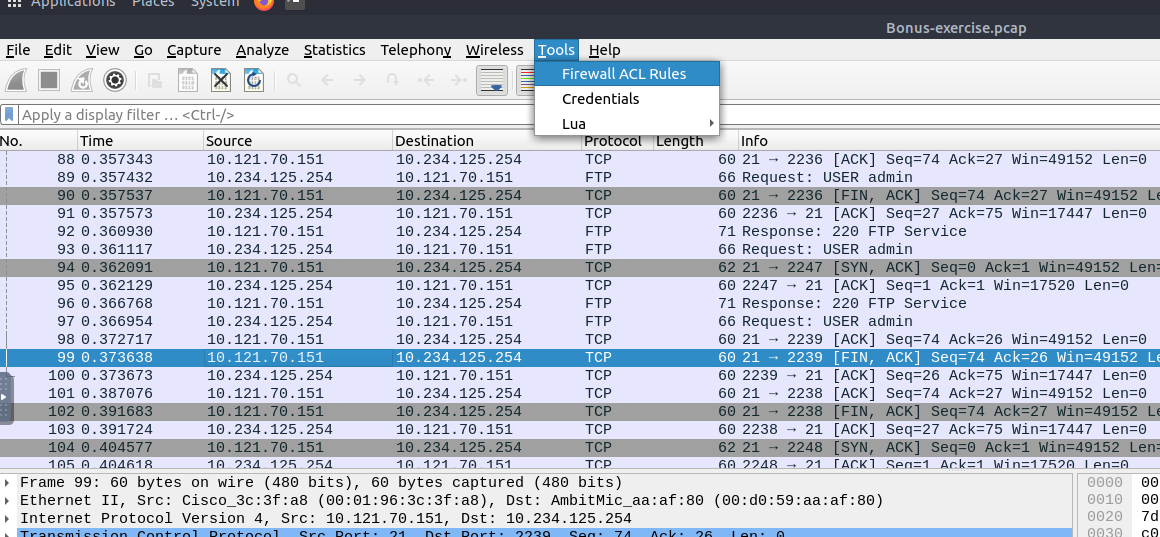Open the File menu
Screen dimensions: 1160x537
pos(18,50)
